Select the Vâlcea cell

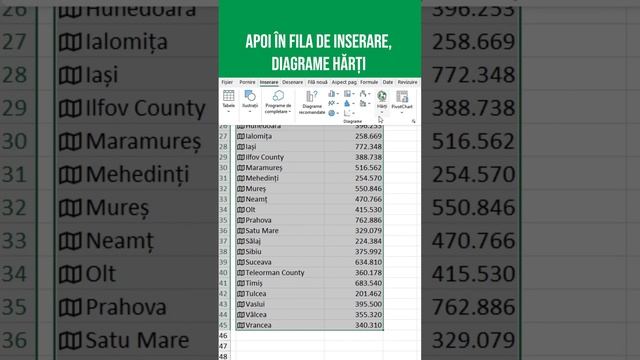pos(280,315)
